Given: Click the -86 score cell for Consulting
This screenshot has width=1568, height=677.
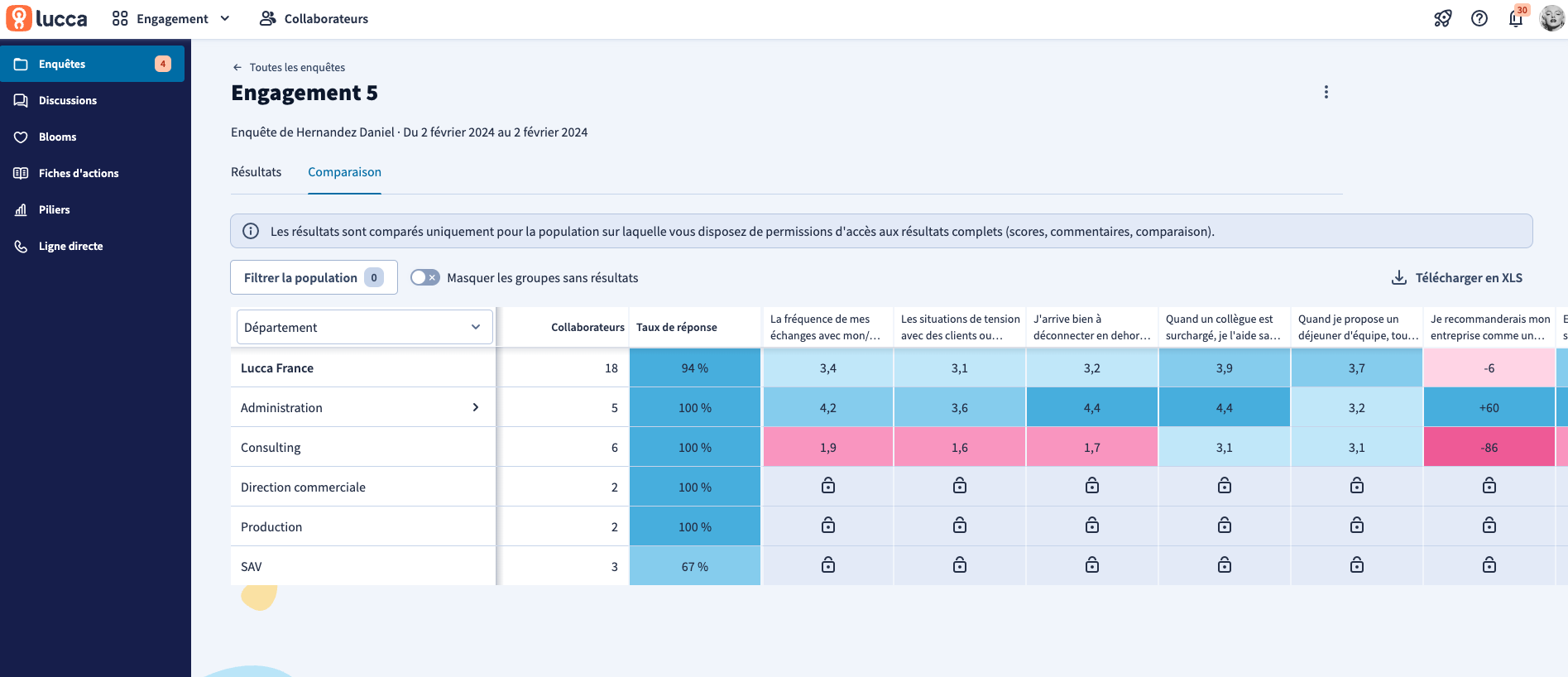Looking at the screenshot, I should point(1489,447).
